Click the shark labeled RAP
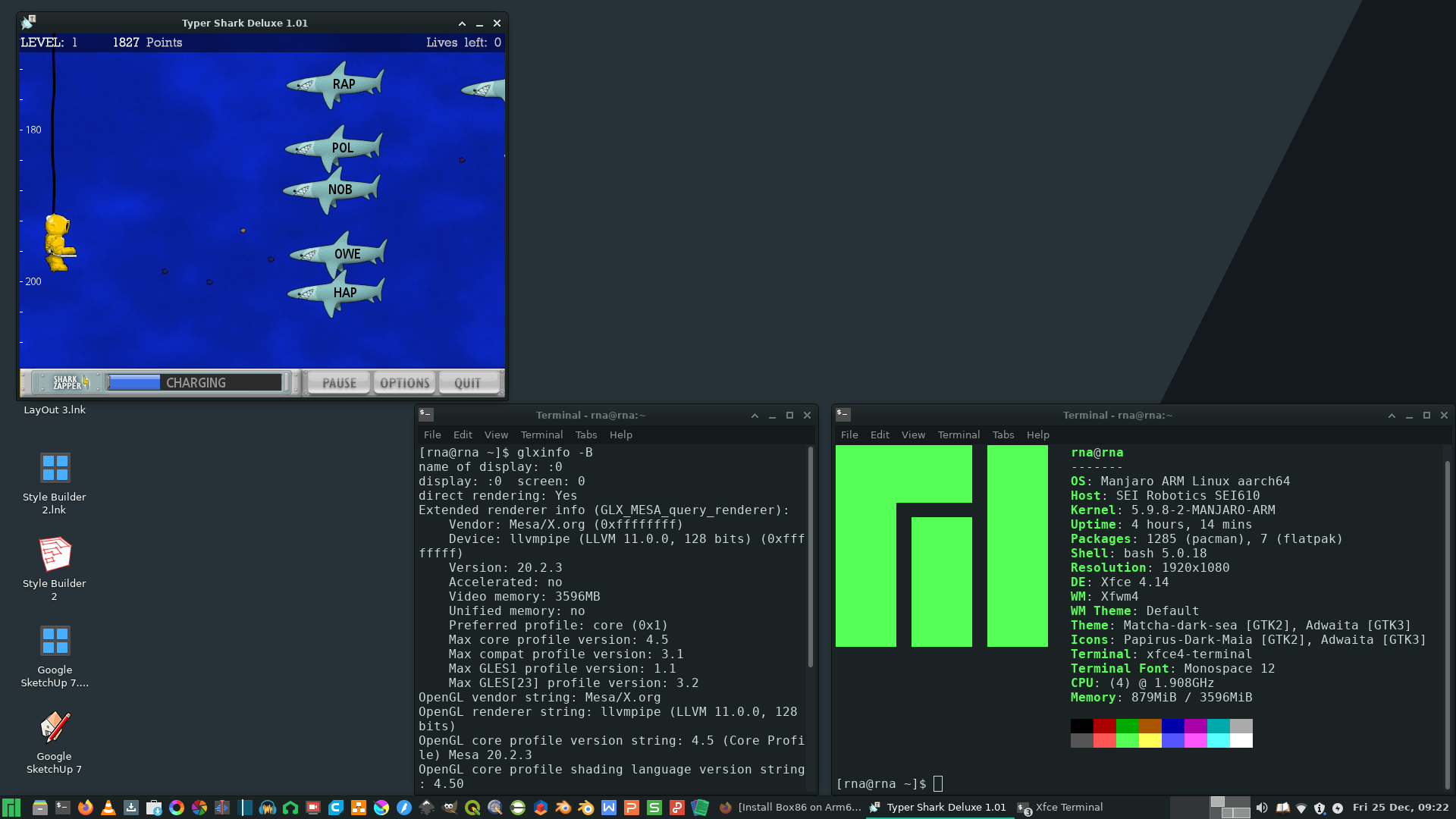 [335, 84]
